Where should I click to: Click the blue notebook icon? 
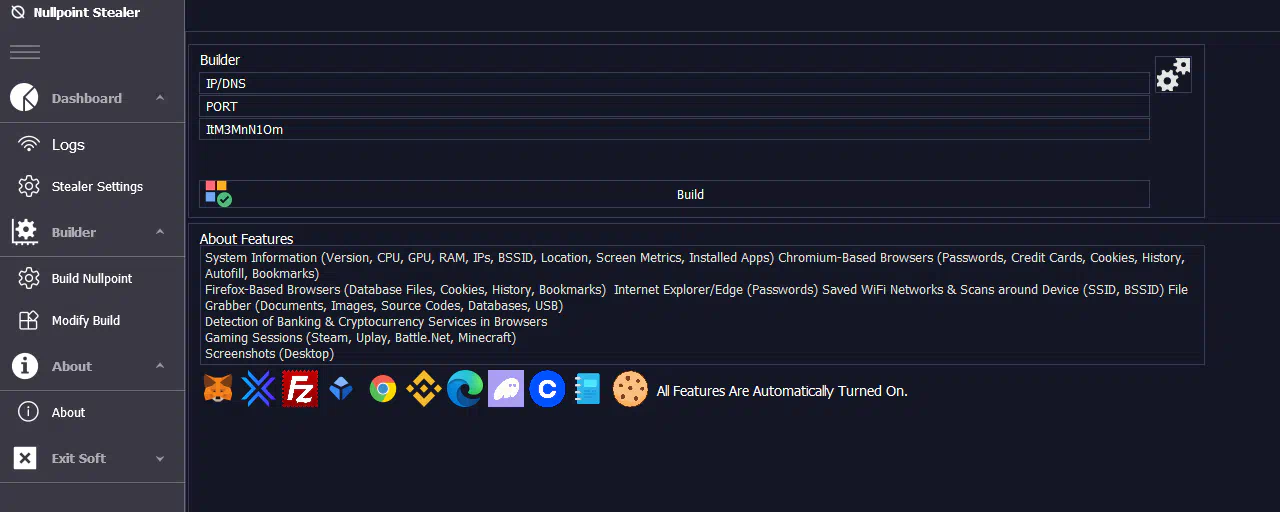(588, 389)
